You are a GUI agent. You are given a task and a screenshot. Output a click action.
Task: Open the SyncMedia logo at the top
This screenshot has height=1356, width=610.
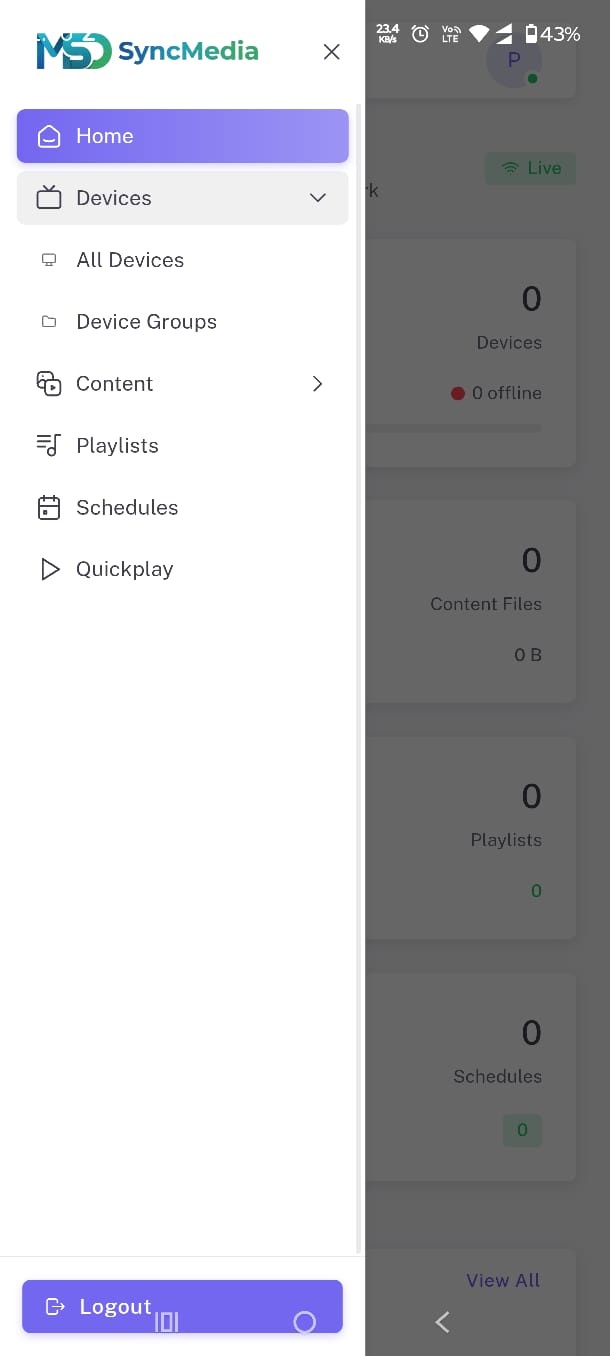146,50
